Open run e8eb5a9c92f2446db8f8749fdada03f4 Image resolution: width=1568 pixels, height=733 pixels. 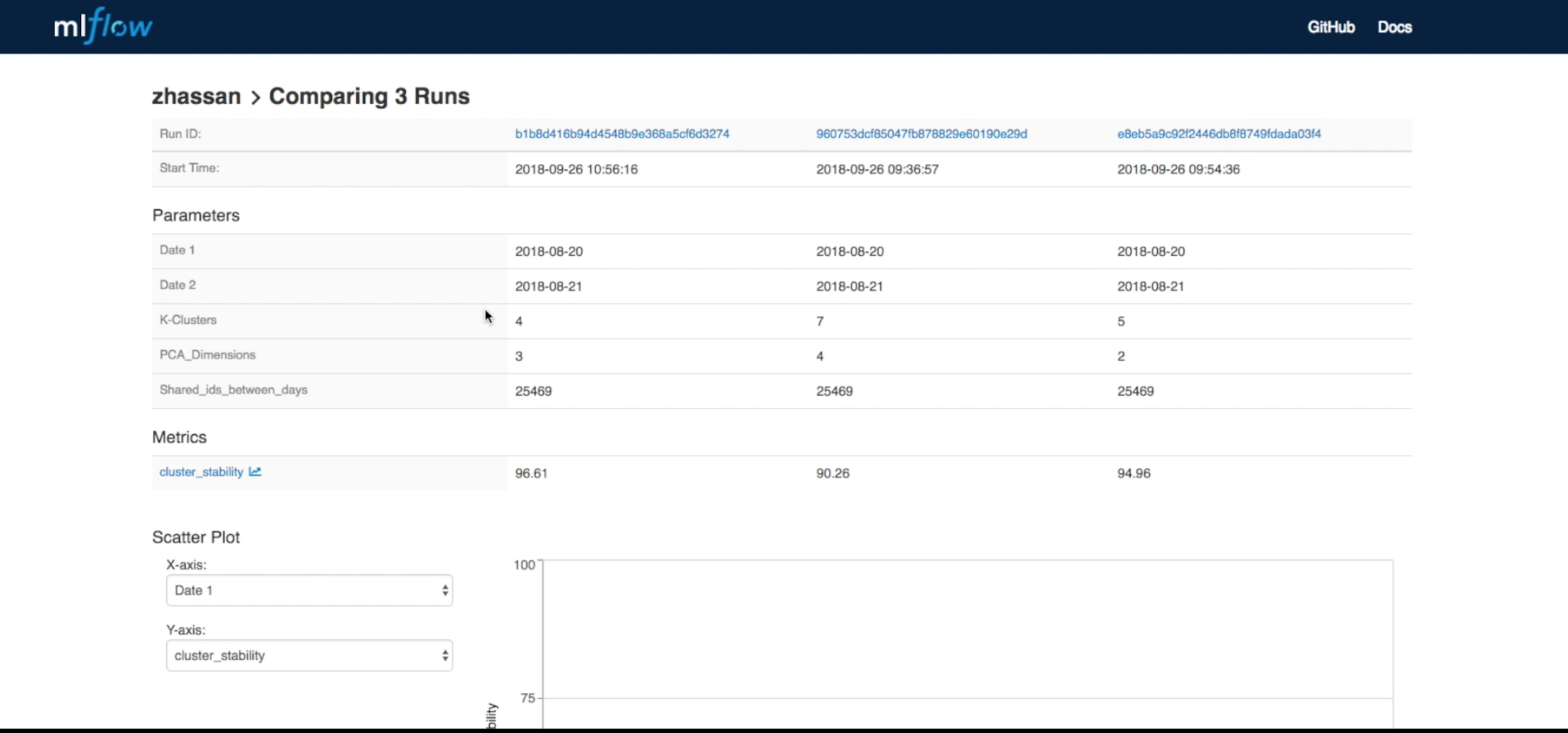1219,134
